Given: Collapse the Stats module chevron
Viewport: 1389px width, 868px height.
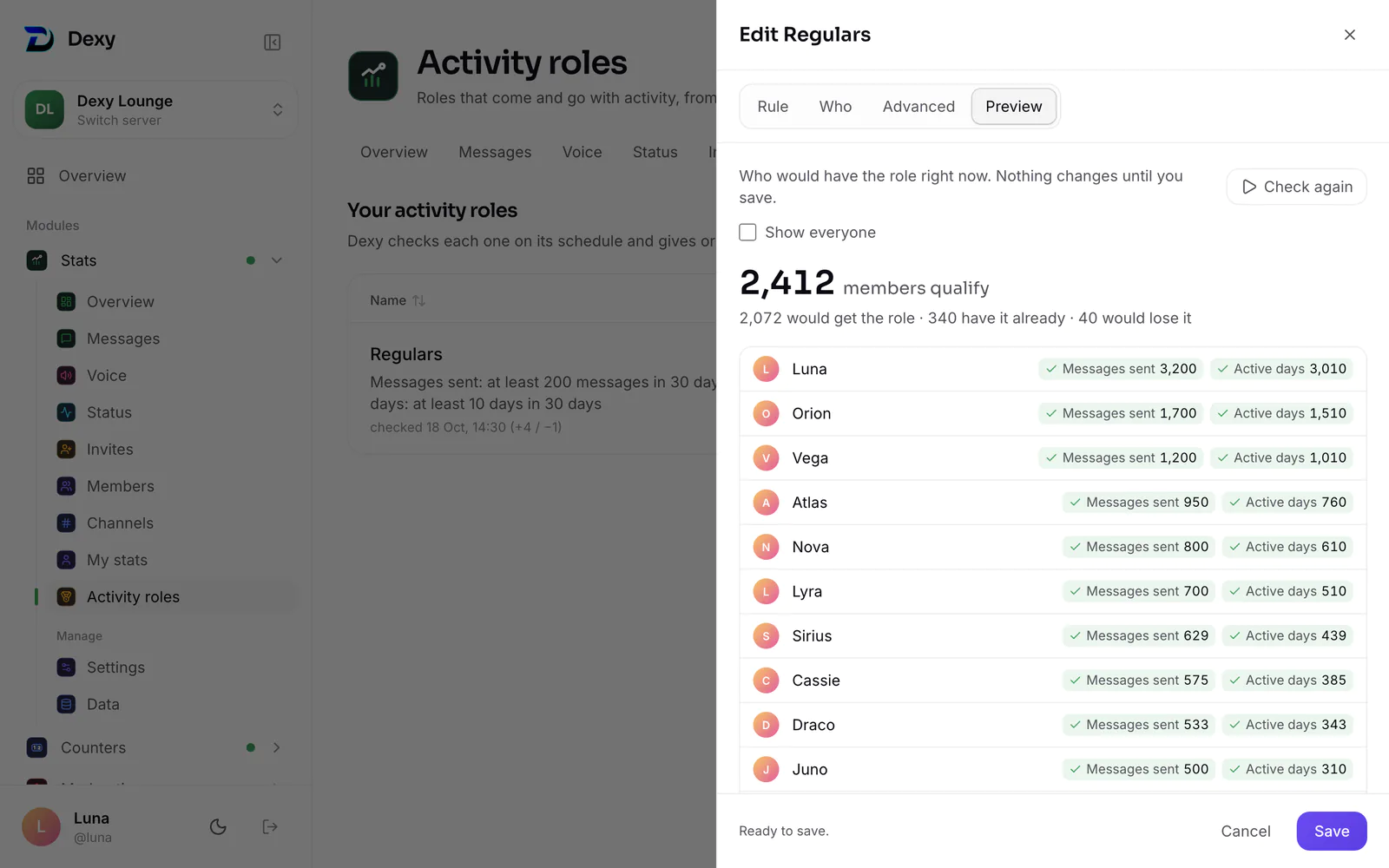Looking at the screenshot, I should (277, 260).
